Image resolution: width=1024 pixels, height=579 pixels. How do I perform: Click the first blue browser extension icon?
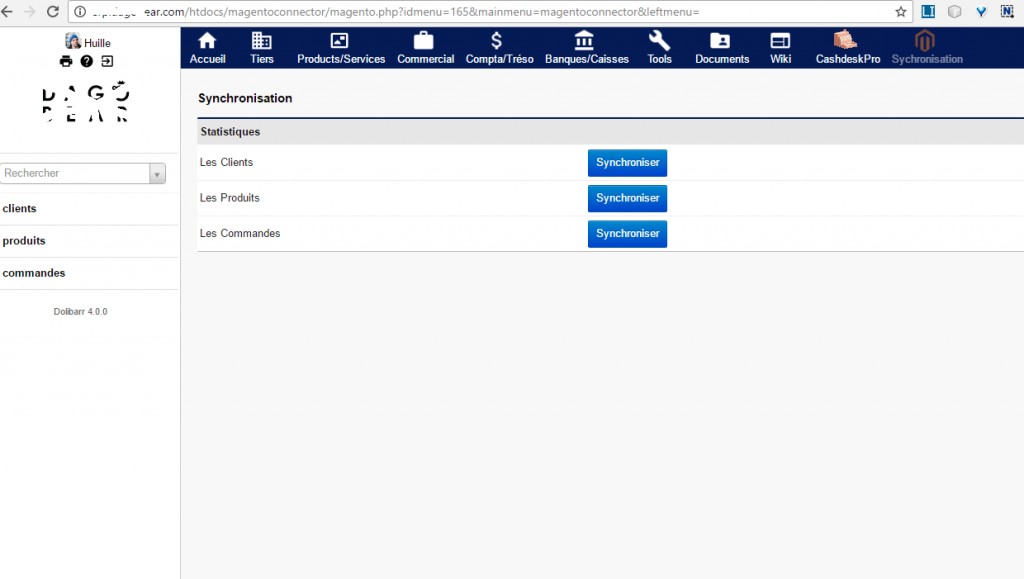point(928,12)
